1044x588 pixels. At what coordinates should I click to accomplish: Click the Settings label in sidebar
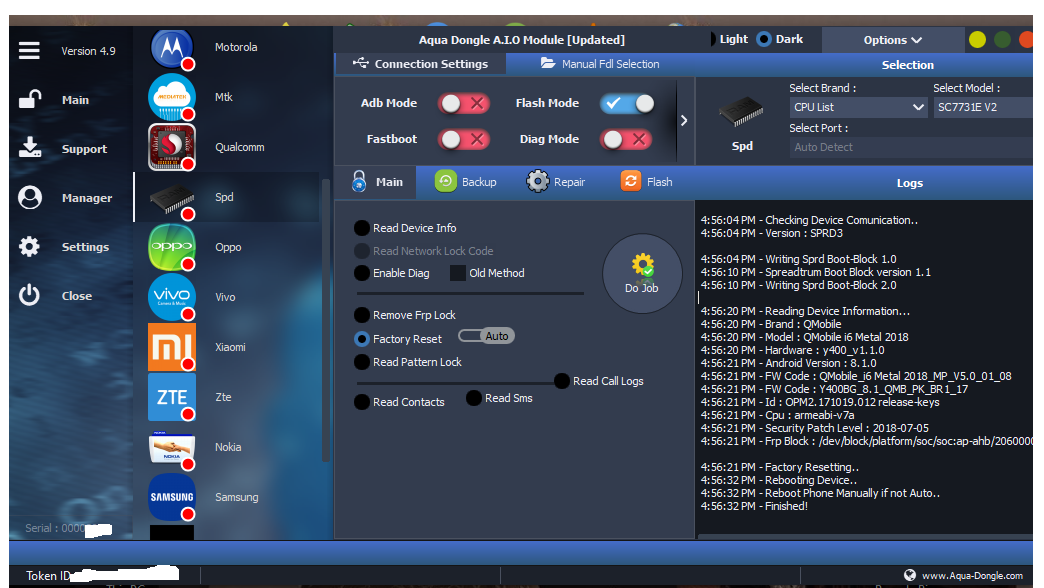point(85,247)
